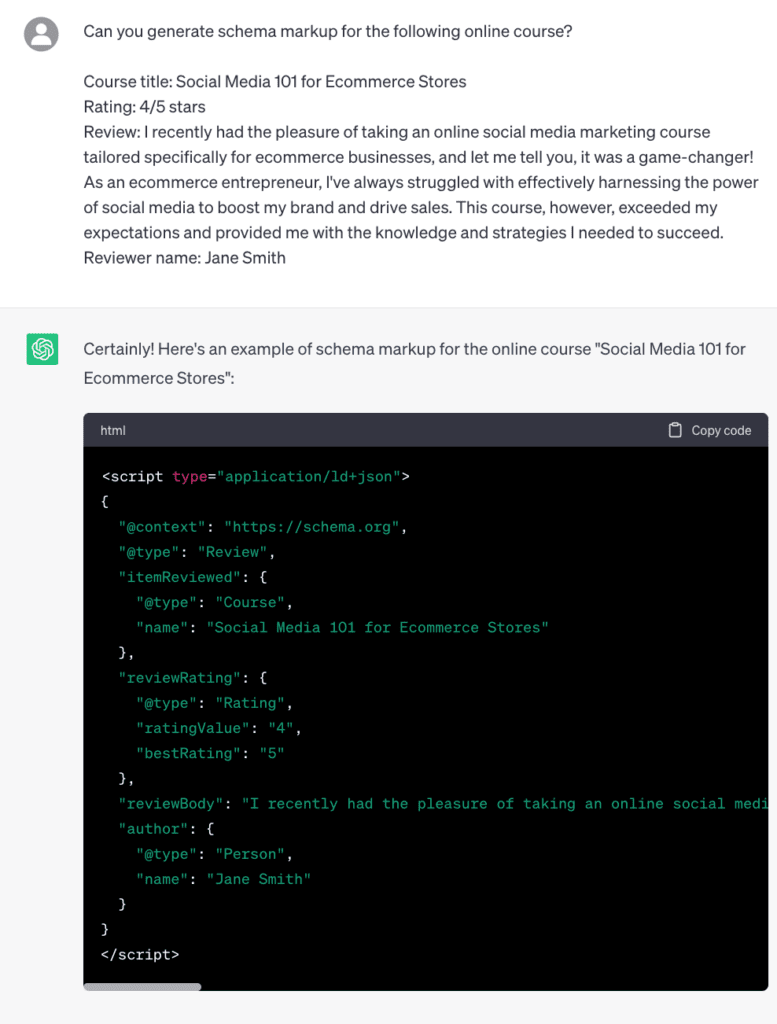Click the ratingValue line in code
Screen dimensions: 777x1024
[x=218, y=728]
